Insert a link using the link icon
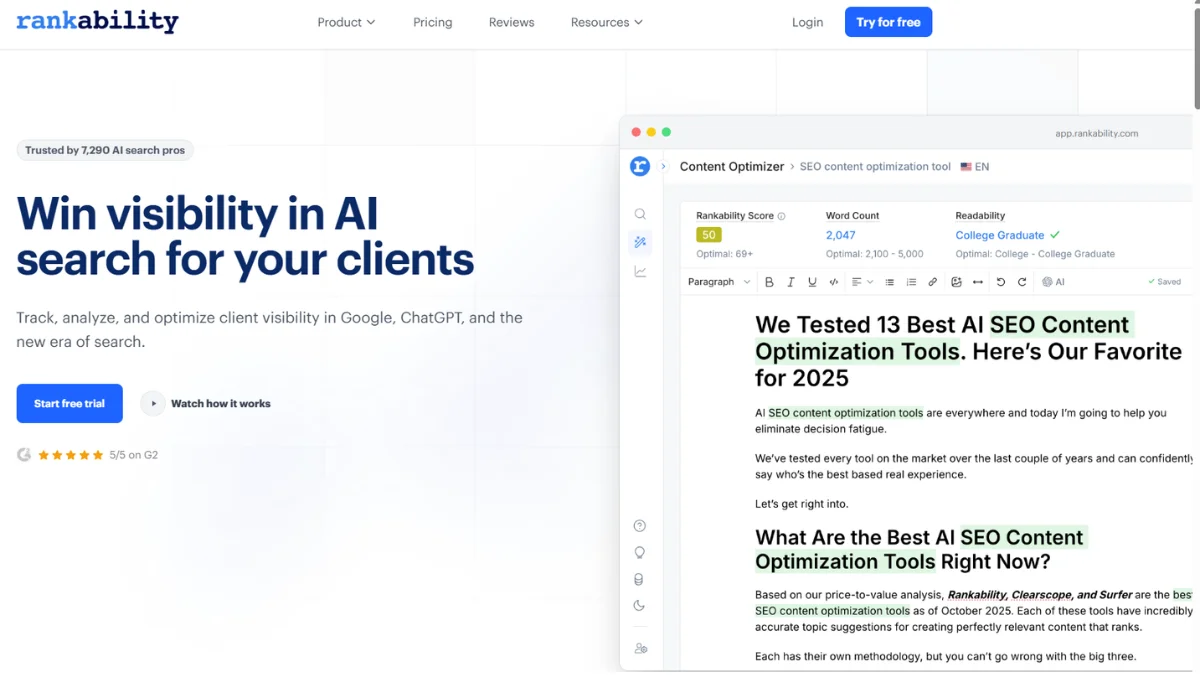This screenshot has width=1200, height=675. coord(932,282)
